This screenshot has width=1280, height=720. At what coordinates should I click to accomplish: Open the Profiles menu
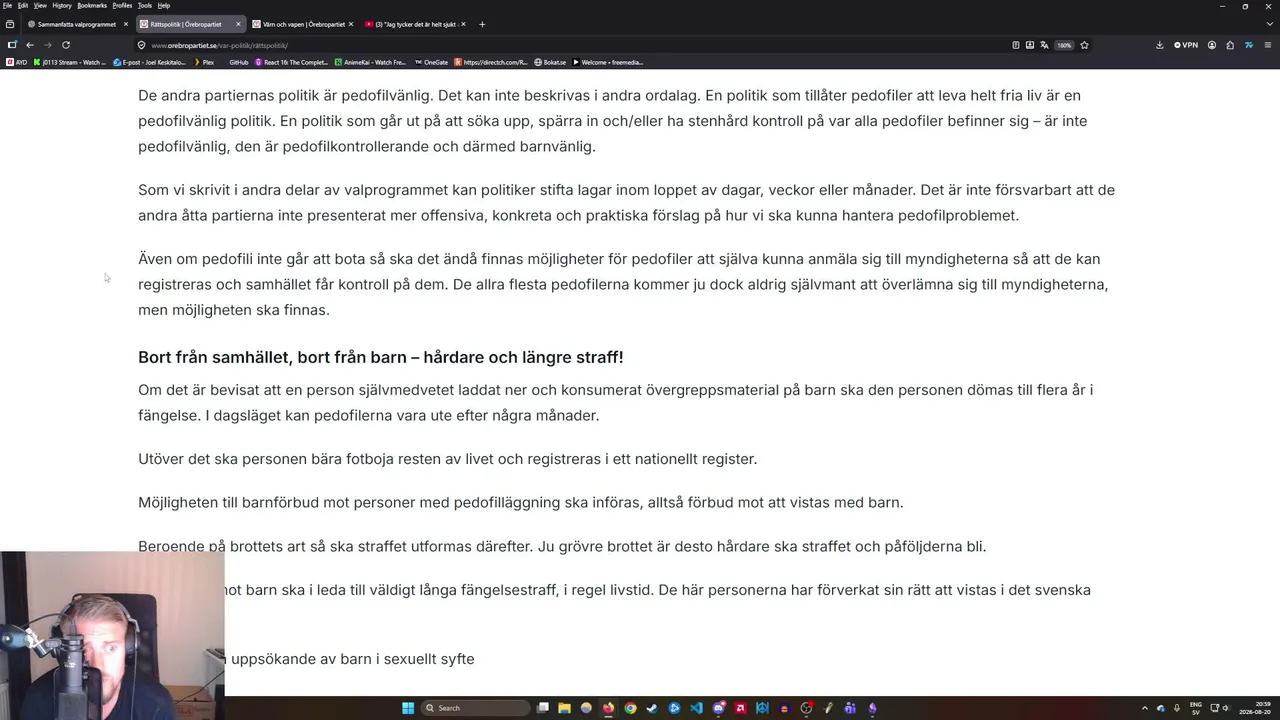pyautogui.click(x=122, y=5)
